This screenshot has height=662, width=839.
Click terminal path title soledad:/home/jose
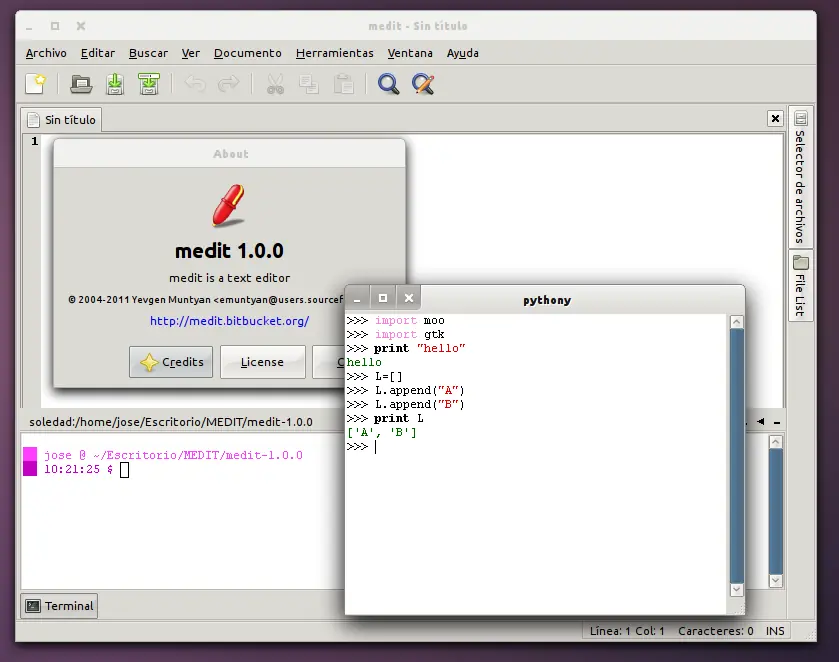click(x=171, y=422)
